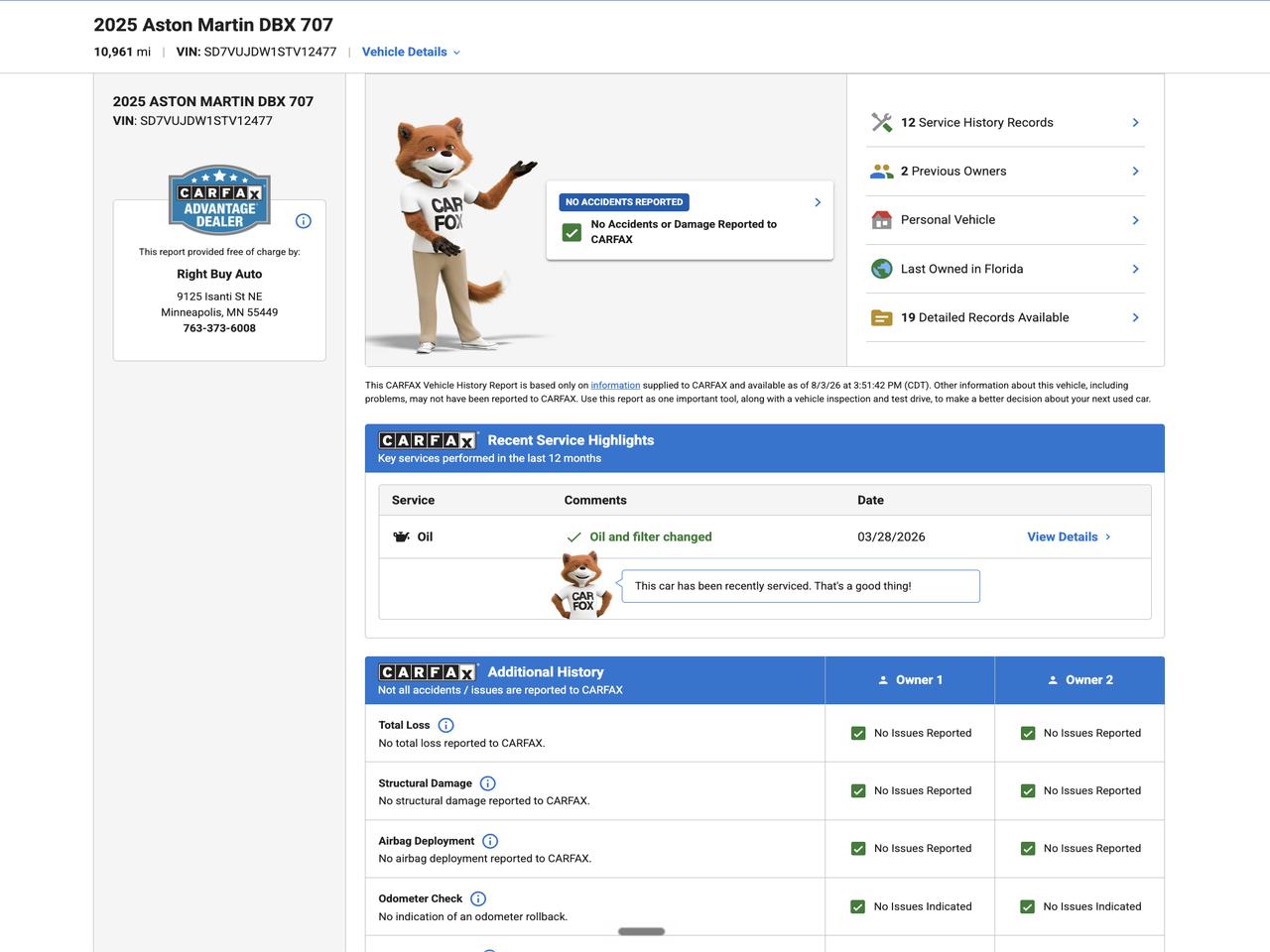This screenshot has height=952, width=1270.
Task: Expand the 19 Detailed Records Available chevron
Action: tap(1135, 318)
